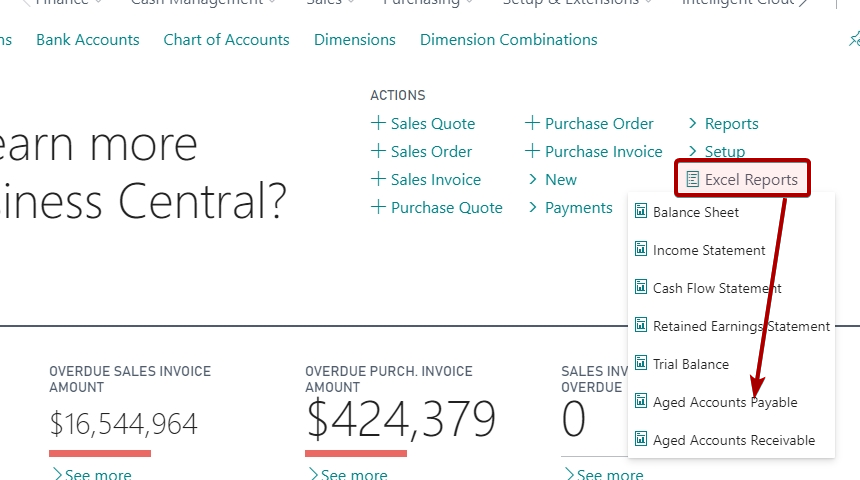Click the ACTIONS section heading
This screenshot has width=860, height=480.
point(398,95)
